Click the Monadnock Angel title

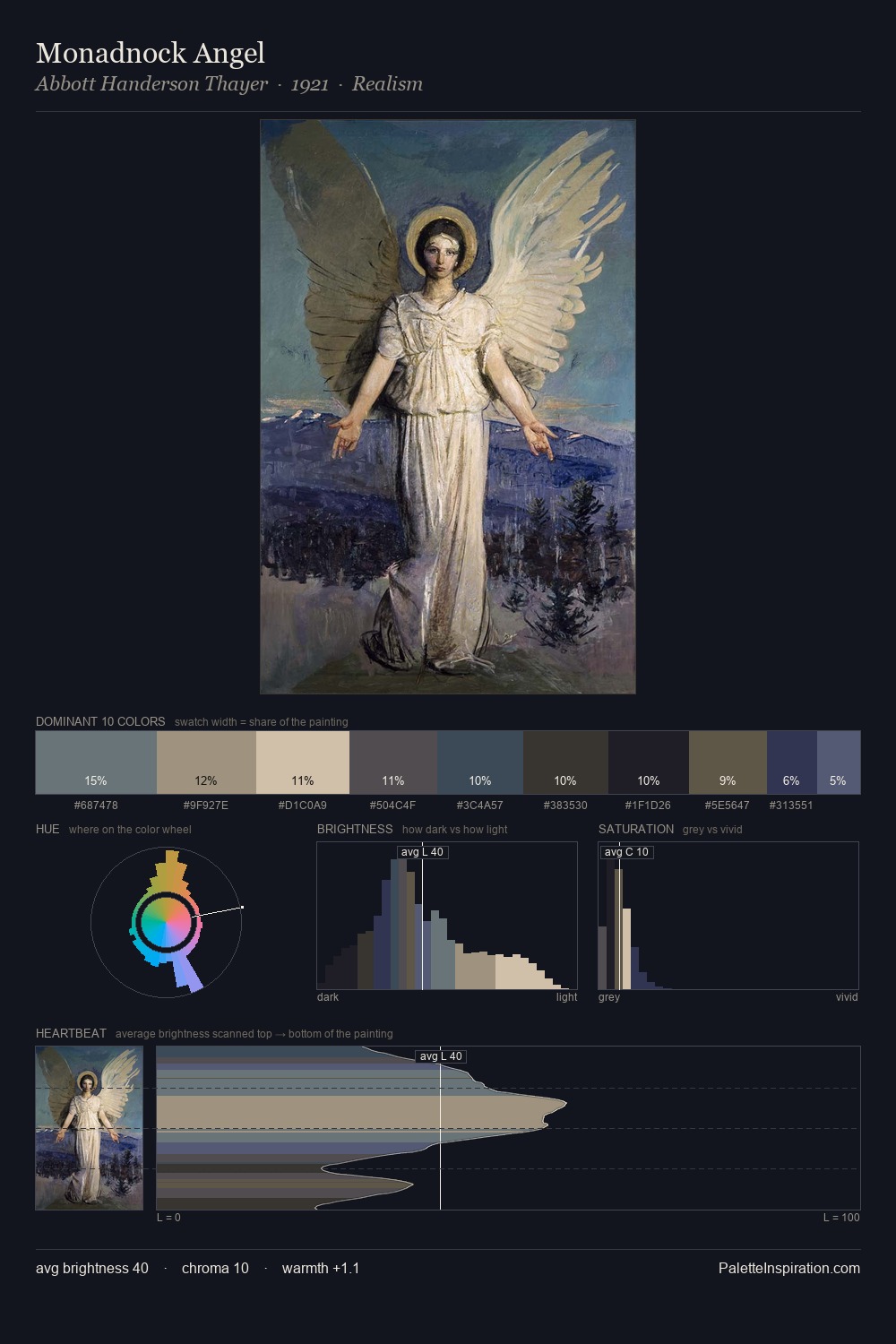[x=151, y=53]
